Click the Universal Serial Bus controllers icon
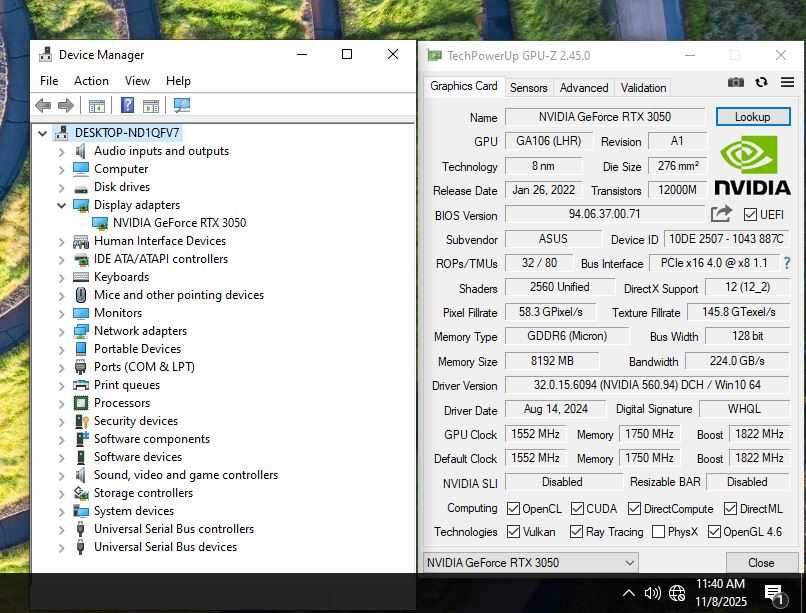This screenshot has width=806, height=613. [x=80, y=529]
